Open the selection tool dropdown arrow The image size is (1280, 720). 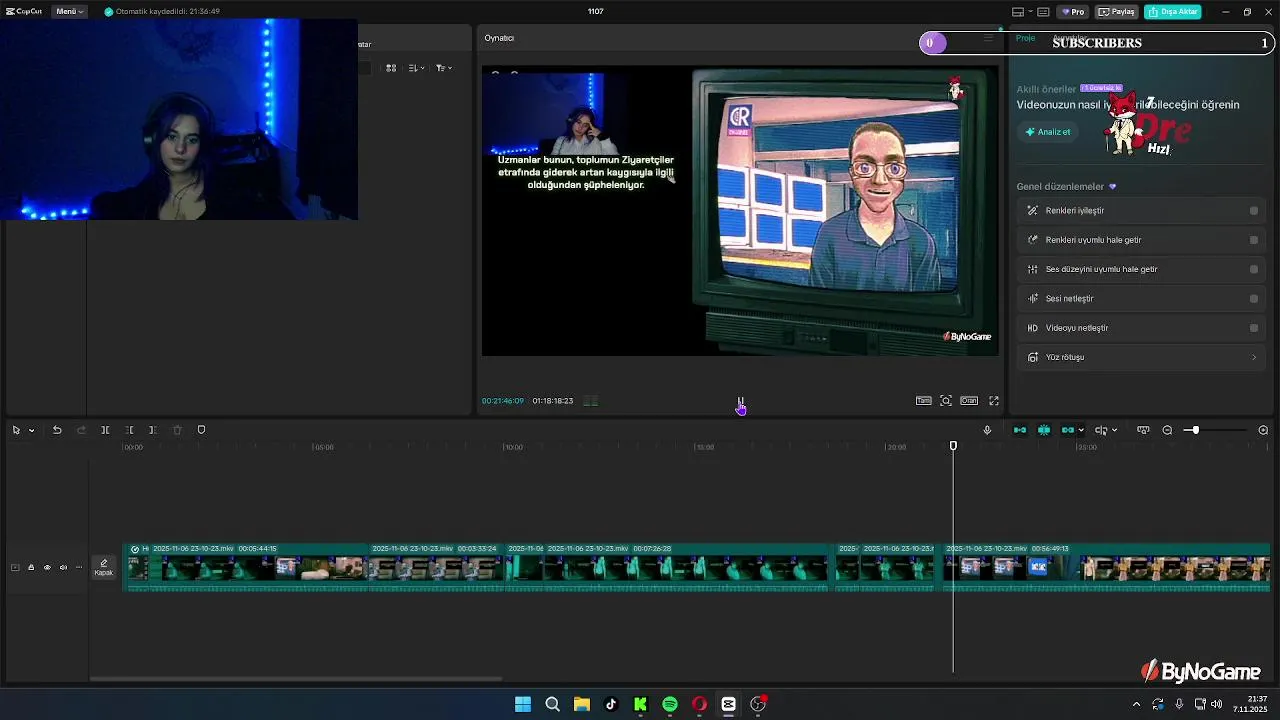pos(31,431)
